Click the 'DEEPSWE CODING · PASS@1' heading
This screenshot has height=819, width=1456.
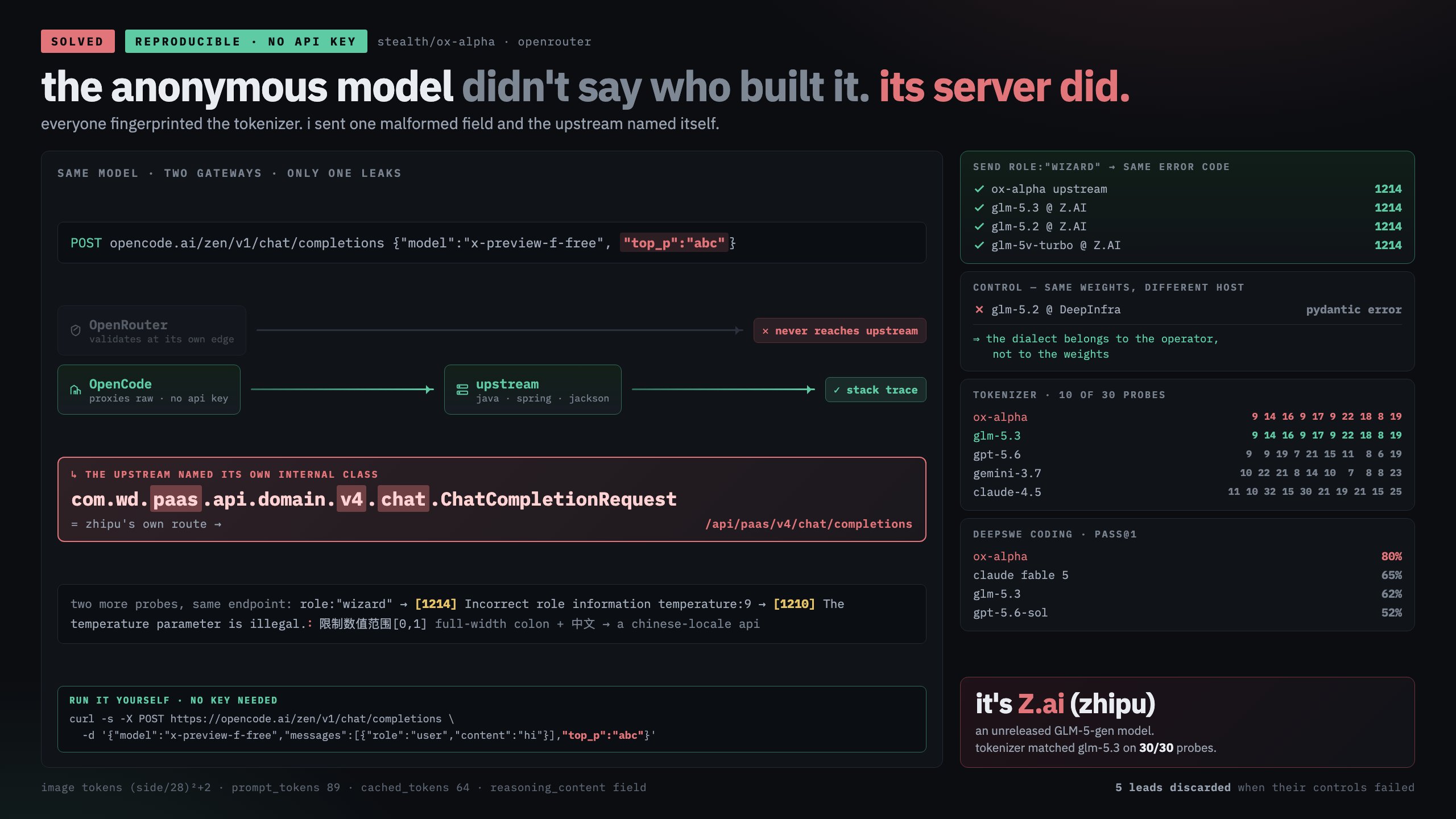click(1055, 534)
